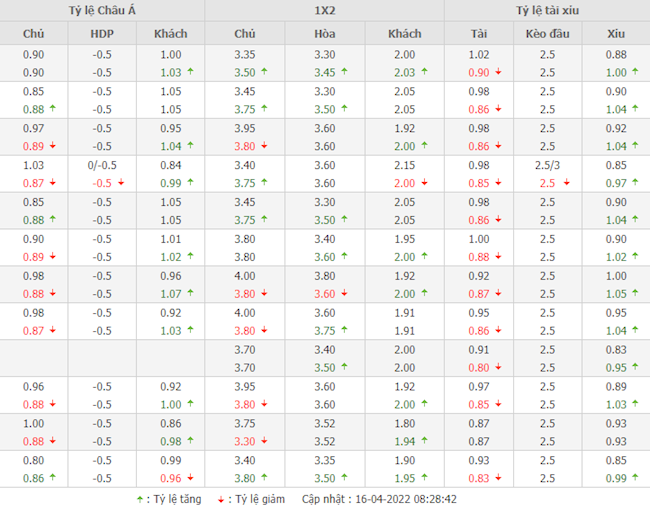The image size is (650, 513).
Task: Click red down arrow next to HDP -0.5
Action: [121, 183]
